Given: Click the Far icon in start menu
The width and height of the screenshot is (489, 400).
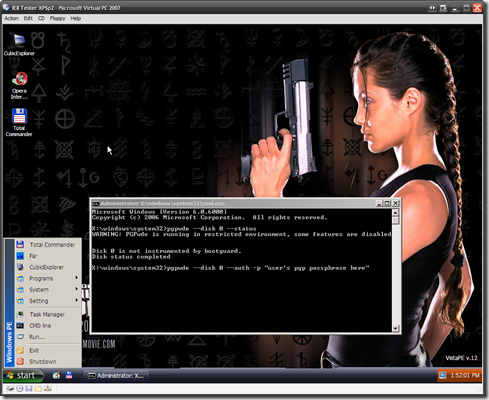Looking at the screenshot, I should [20, 256].
